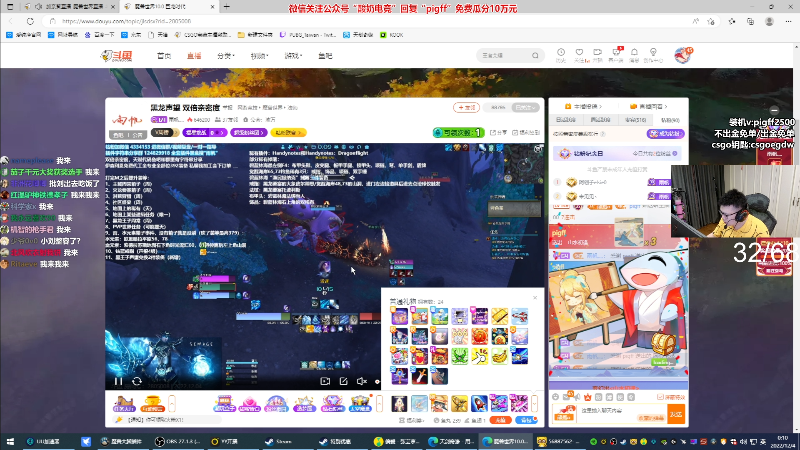Open 鱼吧 in Douyu navigation
800x450 pixels.
[x=326, y=56]
